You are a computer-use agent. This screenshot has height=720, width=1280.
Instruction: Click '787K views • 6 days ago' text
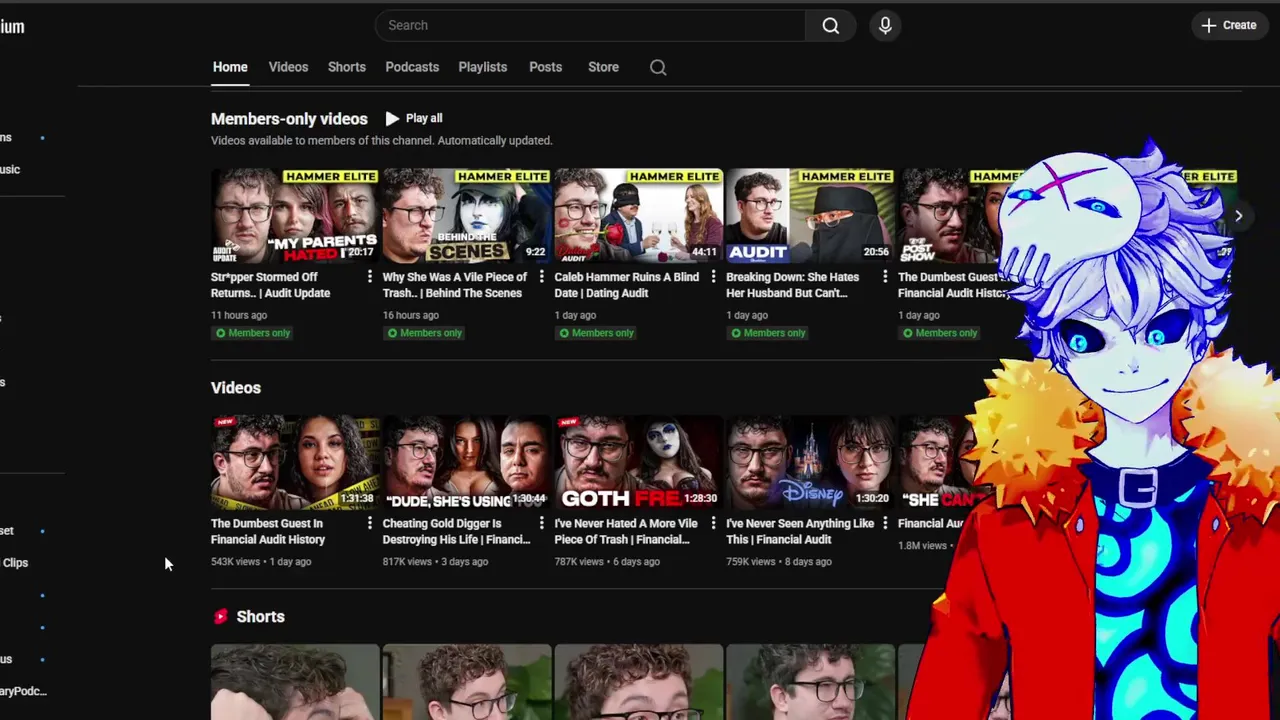click(x=607, y=562)
